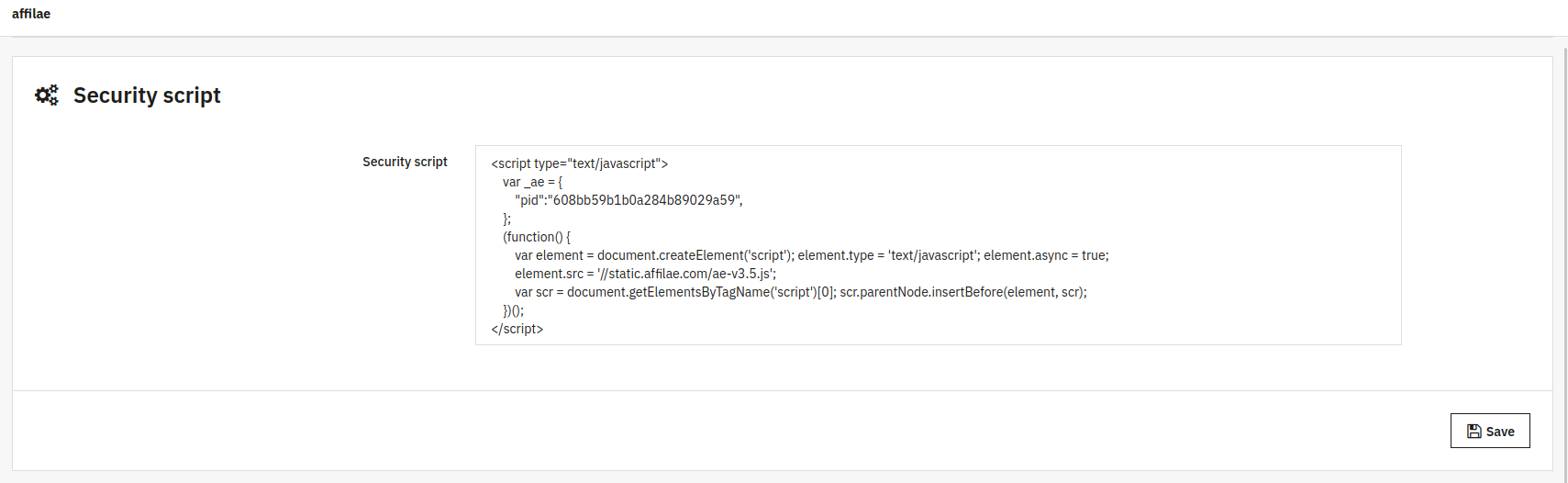Focus the Security script text area
This screenshot has width=1568, height=483.
pyautogui.click(x=938, y=245)
